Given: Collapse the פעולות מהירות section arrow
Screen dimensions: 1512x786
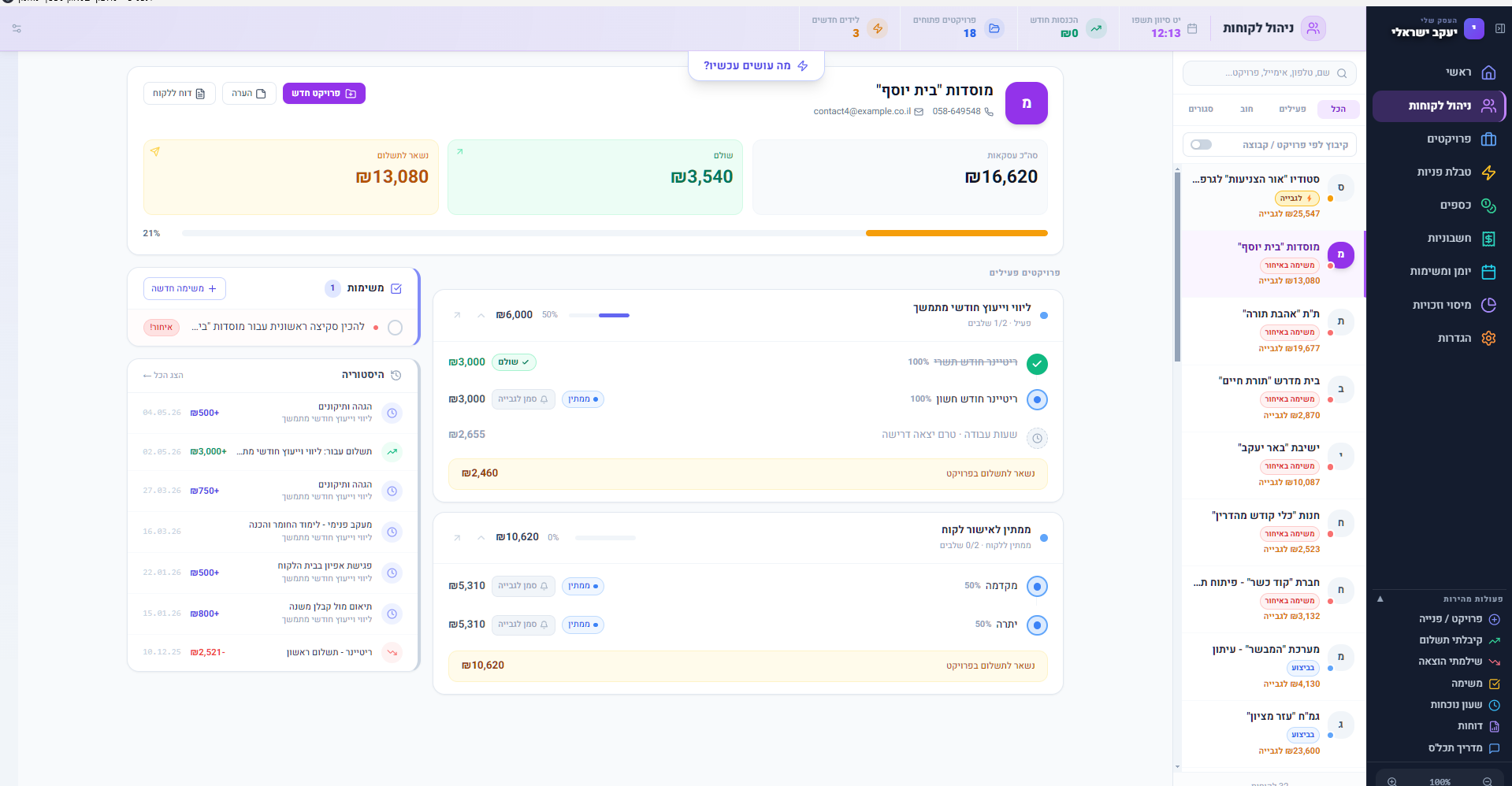Looking at the screenshot, I should 1380,599.
